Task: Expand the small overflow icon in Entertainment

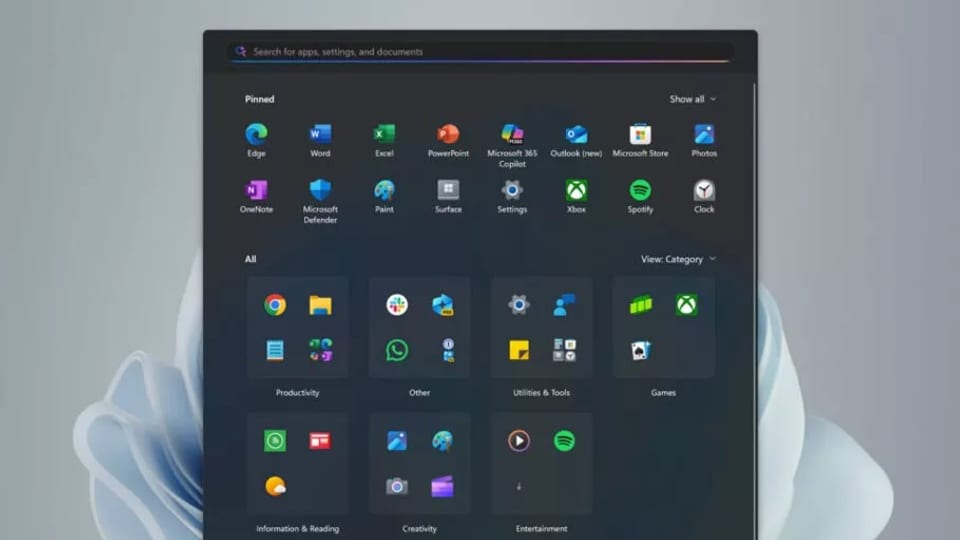Action: pyautogui.click(x=519, y=487)
